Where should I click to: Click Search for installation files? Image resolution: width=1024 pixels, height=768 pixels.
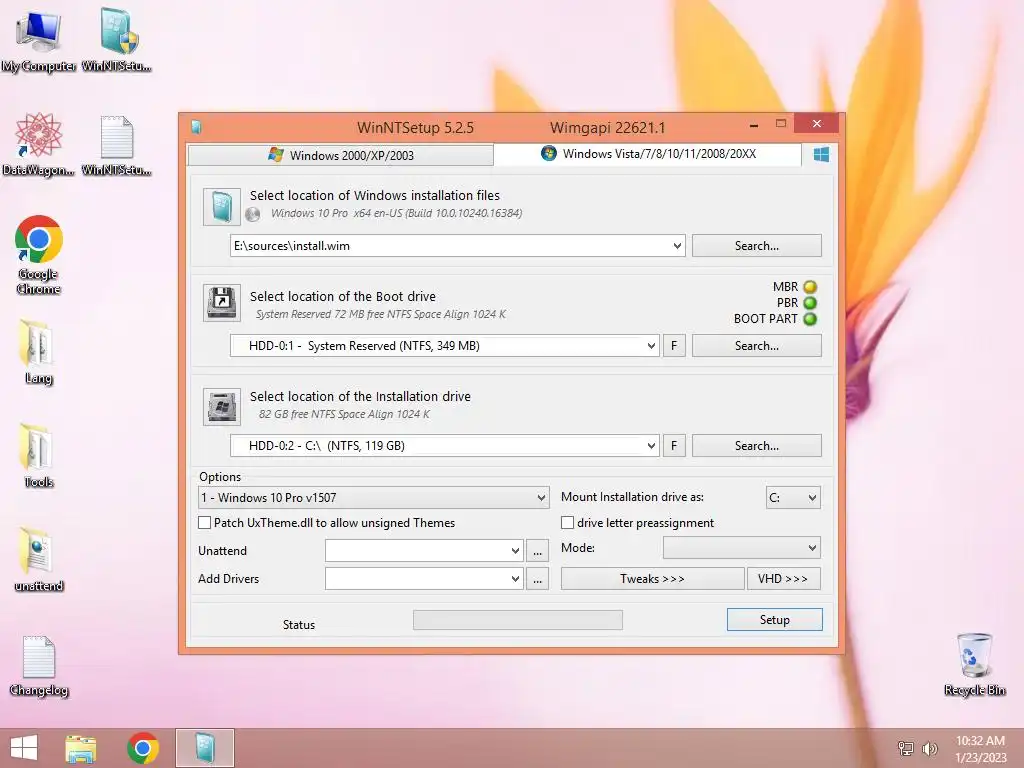756,246
